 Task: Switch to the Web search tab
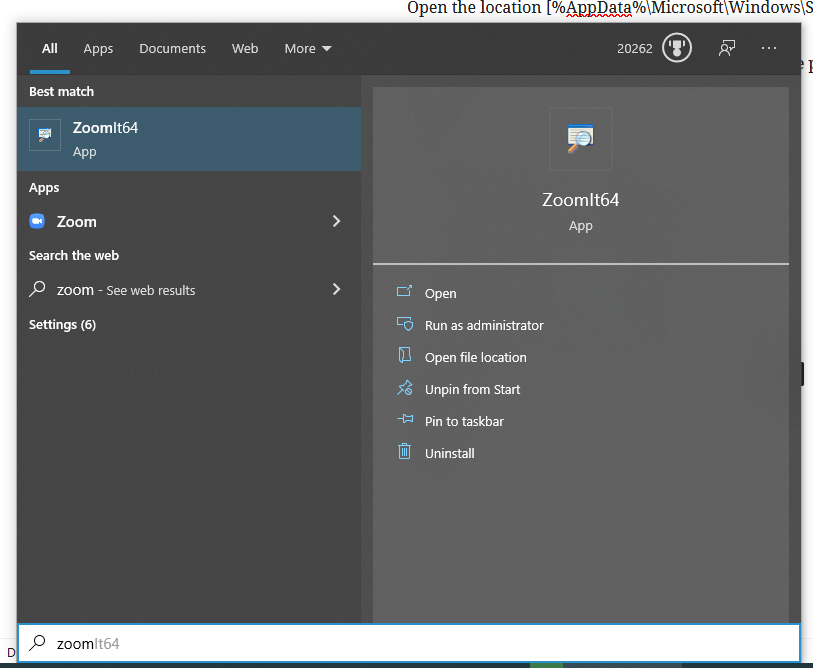(x=244, y=48)
